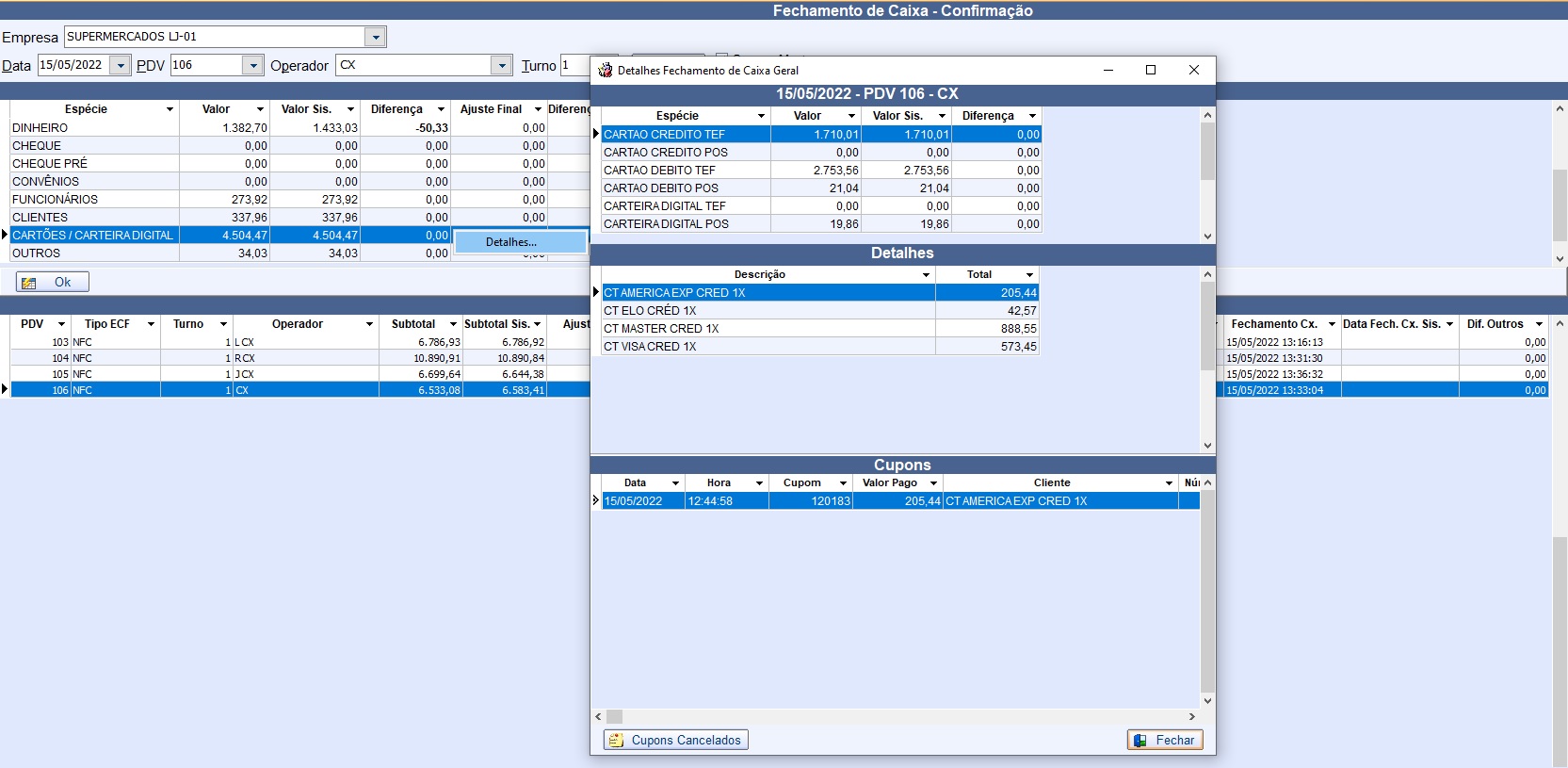The image size is (1568, 768).
Task: Open Fechamento Cx. column filter arrow
Action: click(x=1332, y=324)
